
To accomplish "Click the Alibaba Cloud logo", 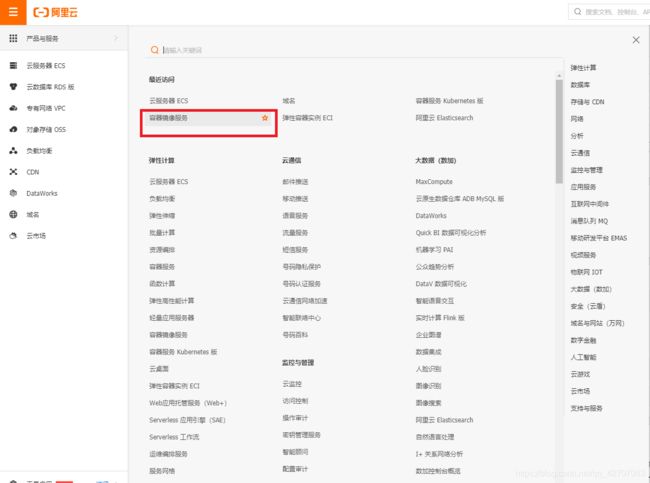I will pos(55,12).
